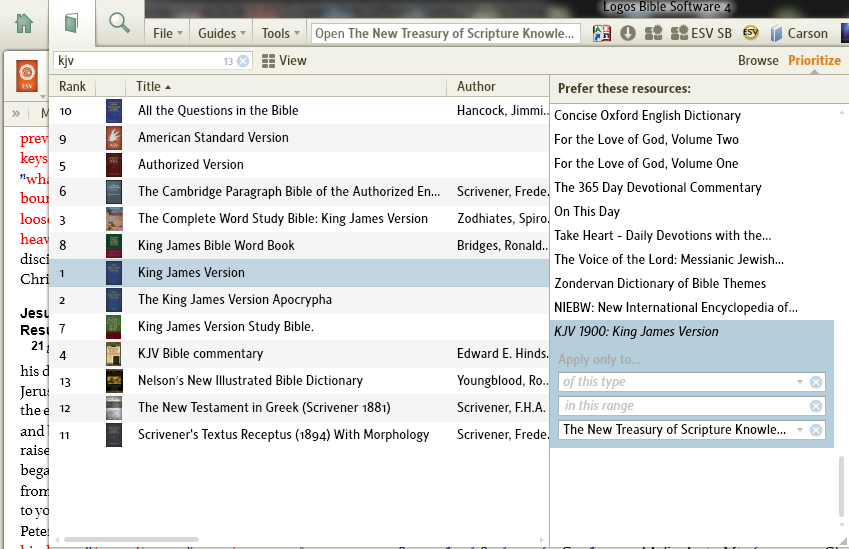Image resolution: width=849 pixels, height=549 pixels.
Task: Select The Cambridge Paragraph Bible row
Action: tap(299, 192)
